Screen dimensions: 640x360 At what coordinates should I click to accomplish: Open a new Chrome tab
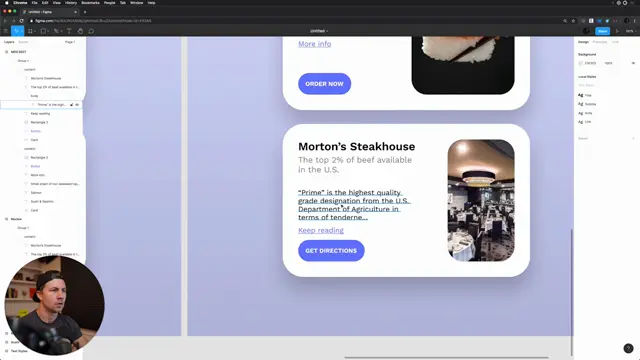(85, 12)
